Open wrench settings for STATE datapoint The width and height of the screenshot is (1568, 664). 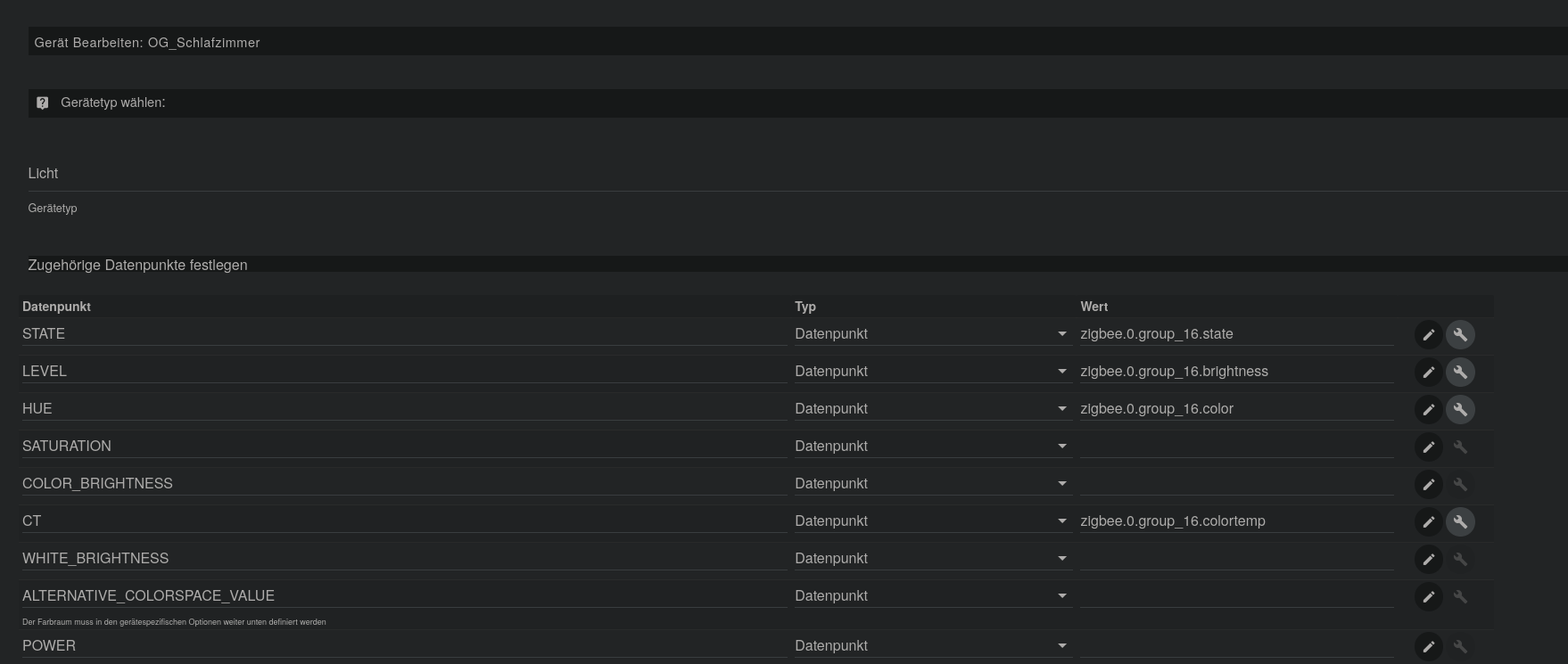(x=1460, y=334)
